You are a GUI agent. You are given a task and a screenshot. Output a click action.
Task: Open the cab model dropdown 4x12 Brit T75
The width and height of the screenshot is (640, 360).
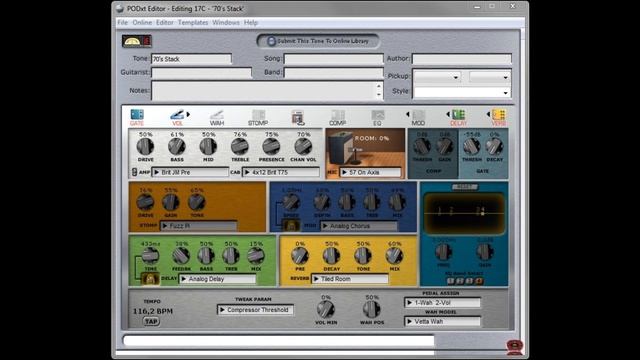(281, 172)
